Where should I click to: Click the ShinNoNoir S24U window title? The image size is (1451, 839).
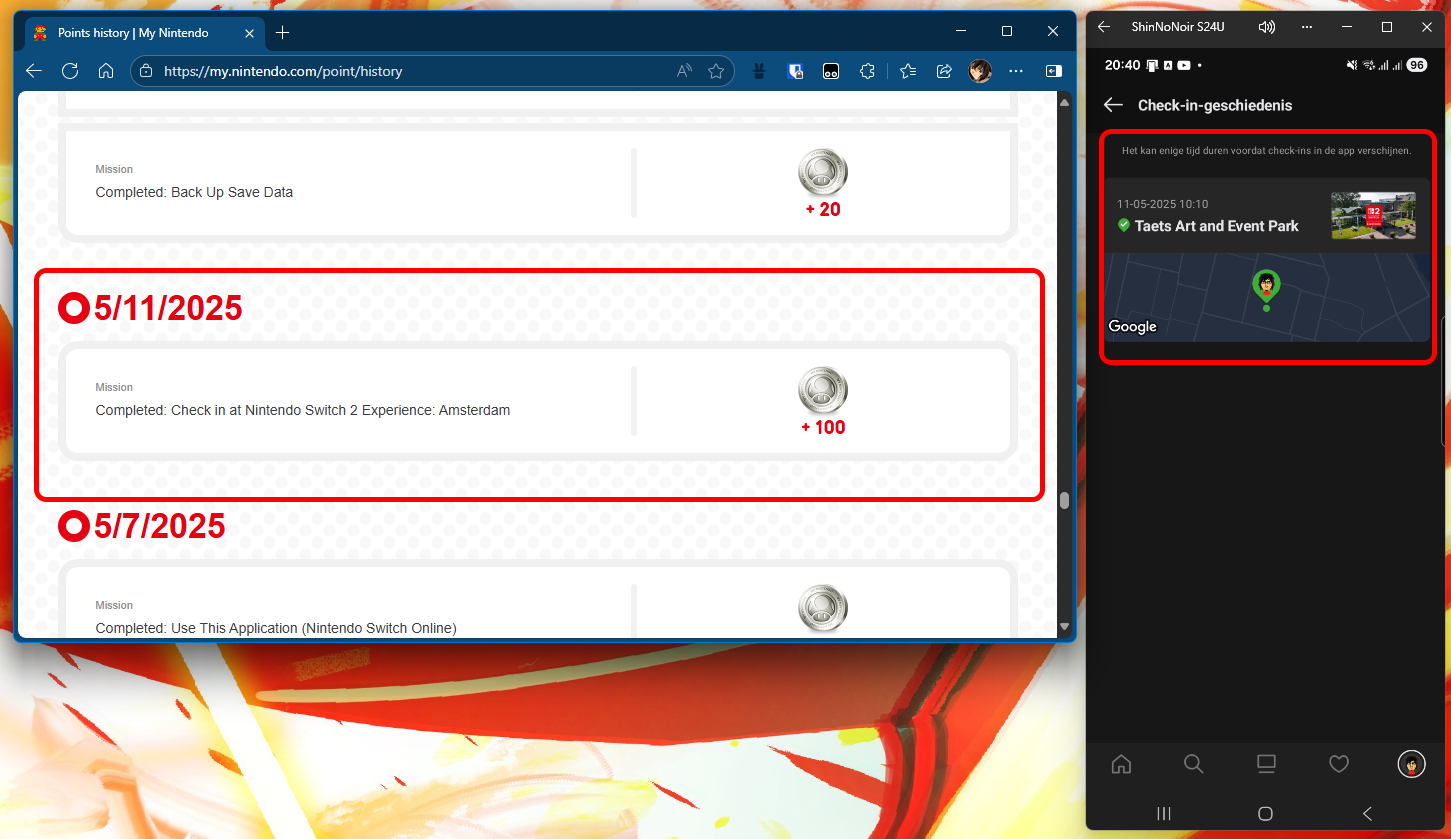coord(1180,27)
